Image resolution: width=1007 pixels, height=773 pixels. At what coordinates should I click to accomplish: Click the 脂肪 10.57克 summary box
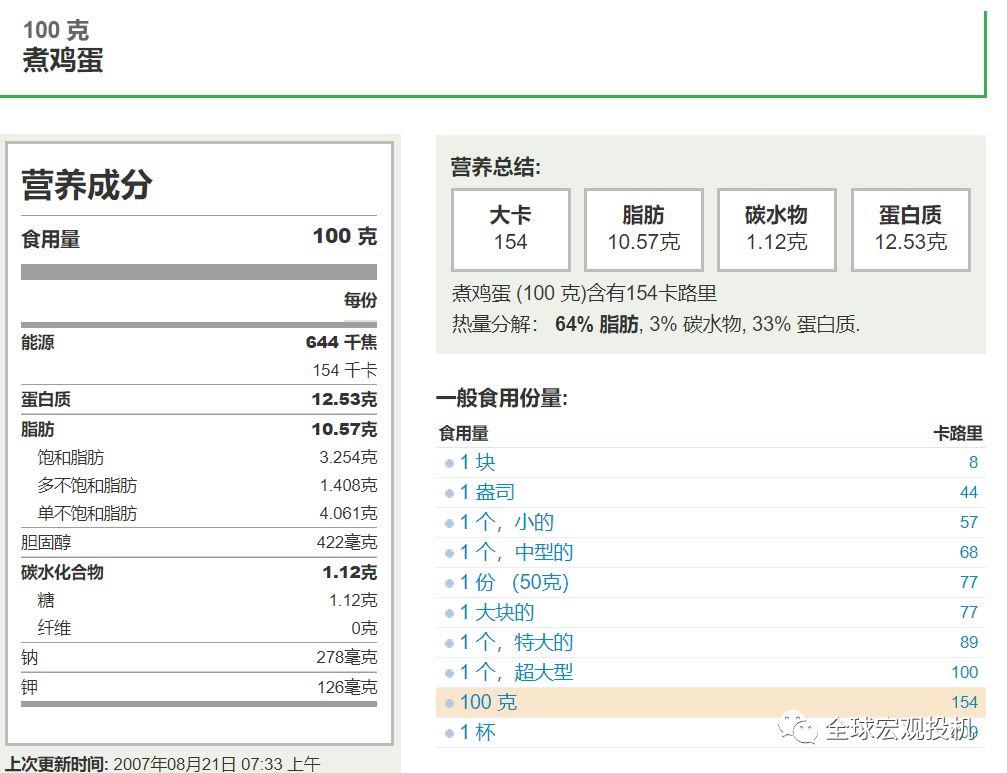click(x=643, y=229)
